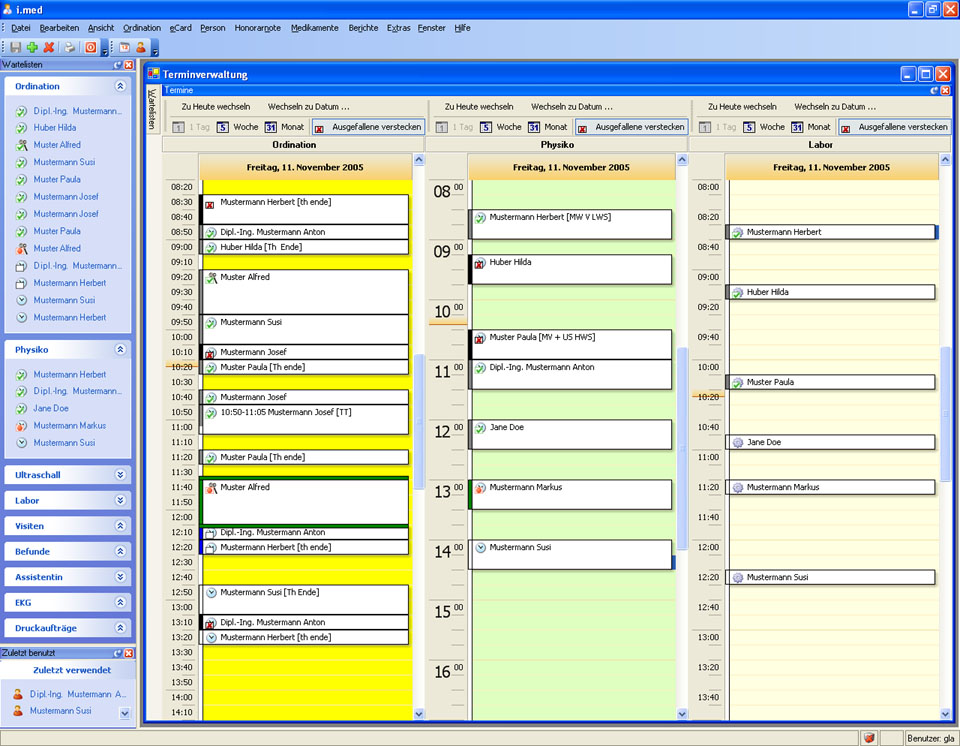Click the red square icon in main toolbar
The image size is (960, 746).
click(91, 47)
